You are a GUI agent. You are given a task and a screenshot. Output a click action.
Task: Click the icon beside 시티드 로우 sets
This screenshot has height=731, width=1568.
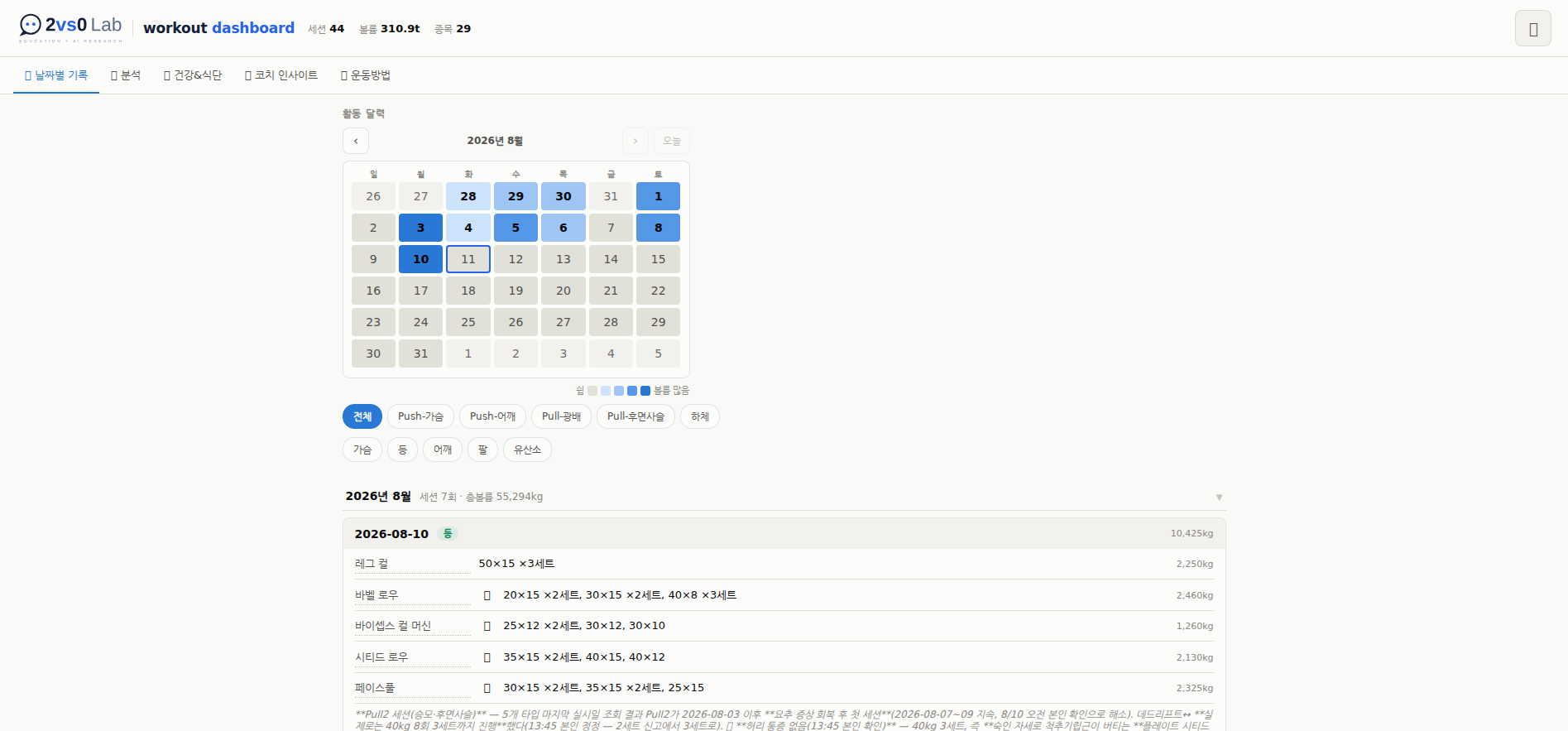[487, 657]
